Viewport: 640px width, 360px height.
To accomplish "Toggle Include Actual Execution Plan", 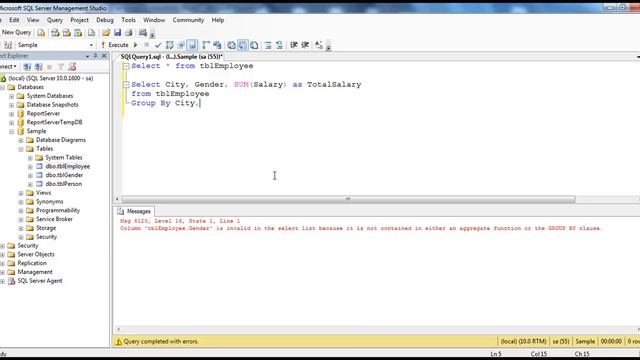I will 206,45.
